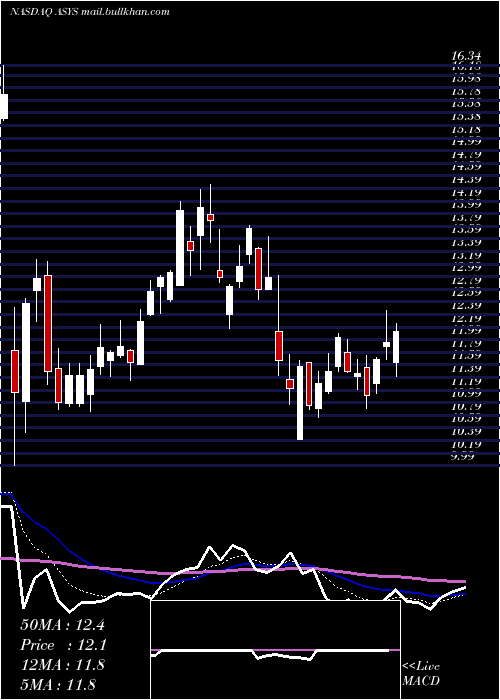Click the 14.19 price axis label
Image resolution: width=500 pixels, height=700 pixels.
pyautogui.click(x=466, y=193)
